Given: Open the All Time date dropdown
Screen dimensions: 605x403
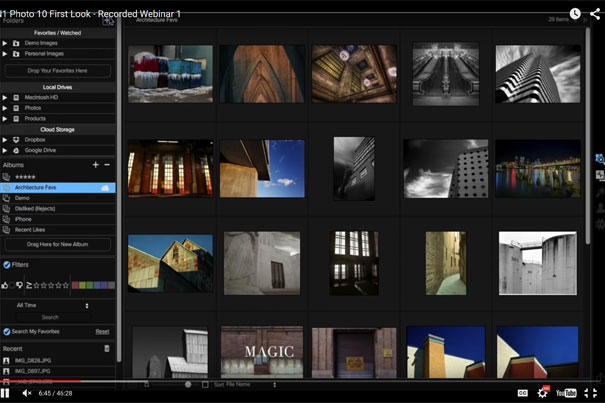Looking at the screenshot, I should (x=52, y=305).
